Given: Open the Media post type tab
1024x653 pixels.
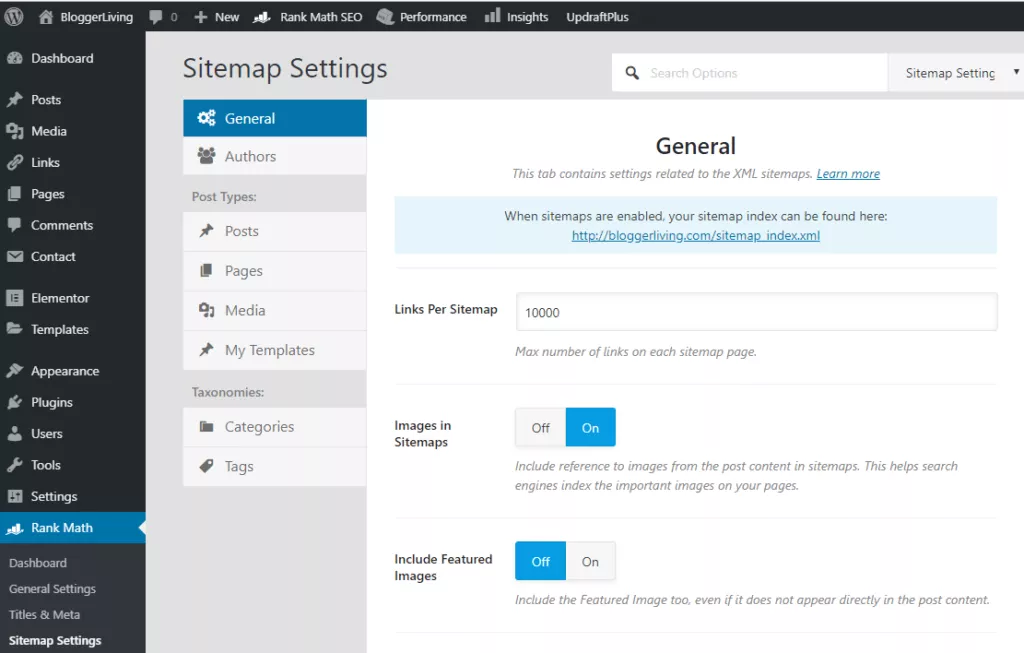Looking at the screenshot, I should (x=275, y=311).
